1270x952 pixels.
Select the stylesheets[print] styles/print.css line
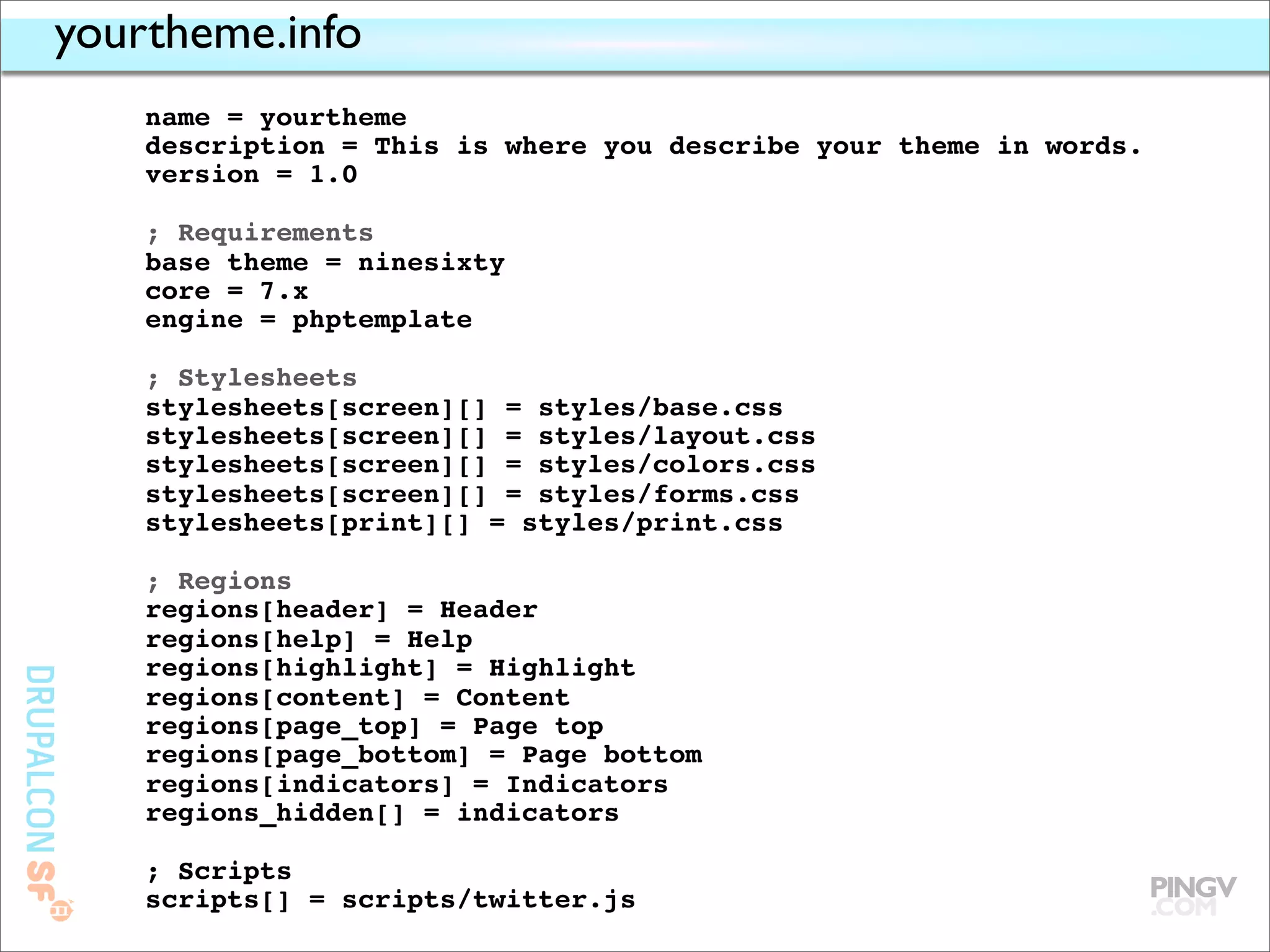[464, 524]
